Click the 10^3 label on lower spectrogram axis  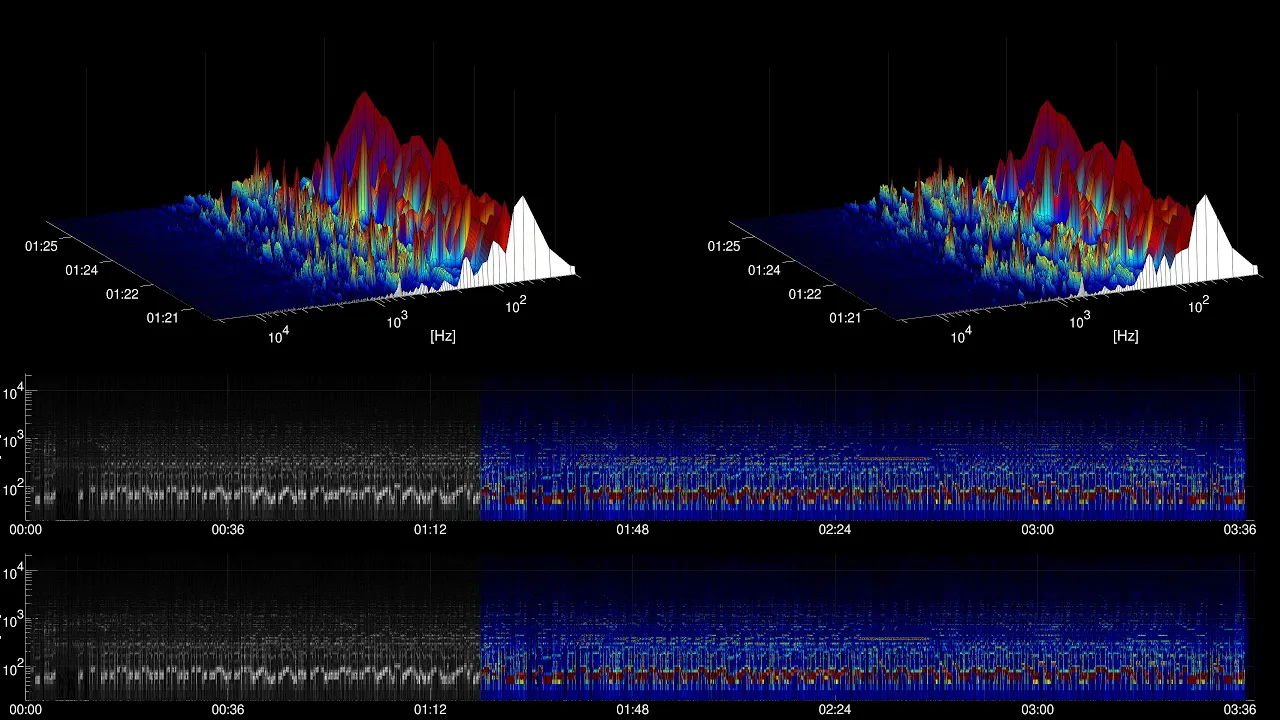tap(13, 618)
